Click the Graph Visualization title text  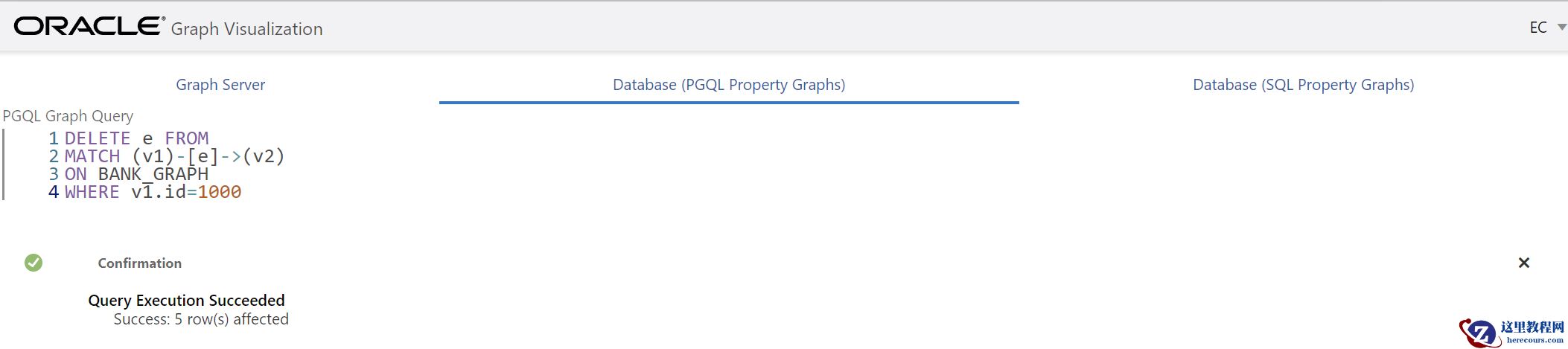tap(246, 29)
